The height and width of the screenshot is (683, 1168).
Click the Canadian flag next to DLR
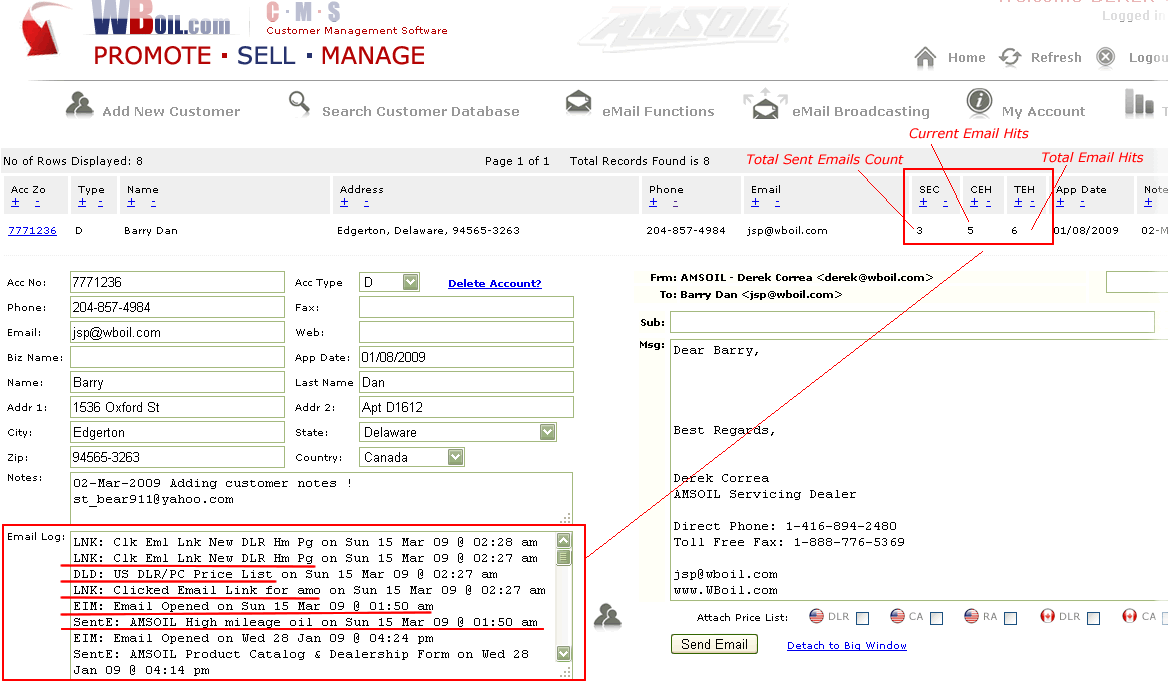click(x=1047, y=616)
